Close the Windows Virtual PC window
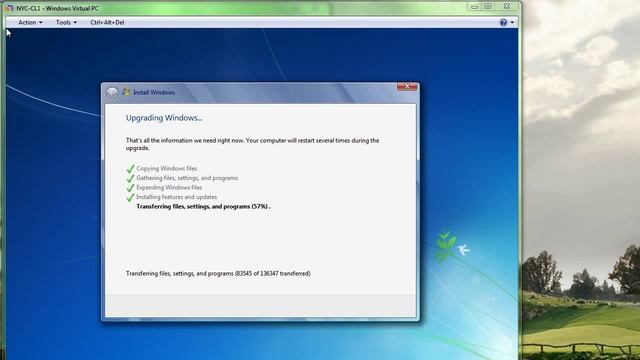640x360 pixels. click(x=507, y=7)
